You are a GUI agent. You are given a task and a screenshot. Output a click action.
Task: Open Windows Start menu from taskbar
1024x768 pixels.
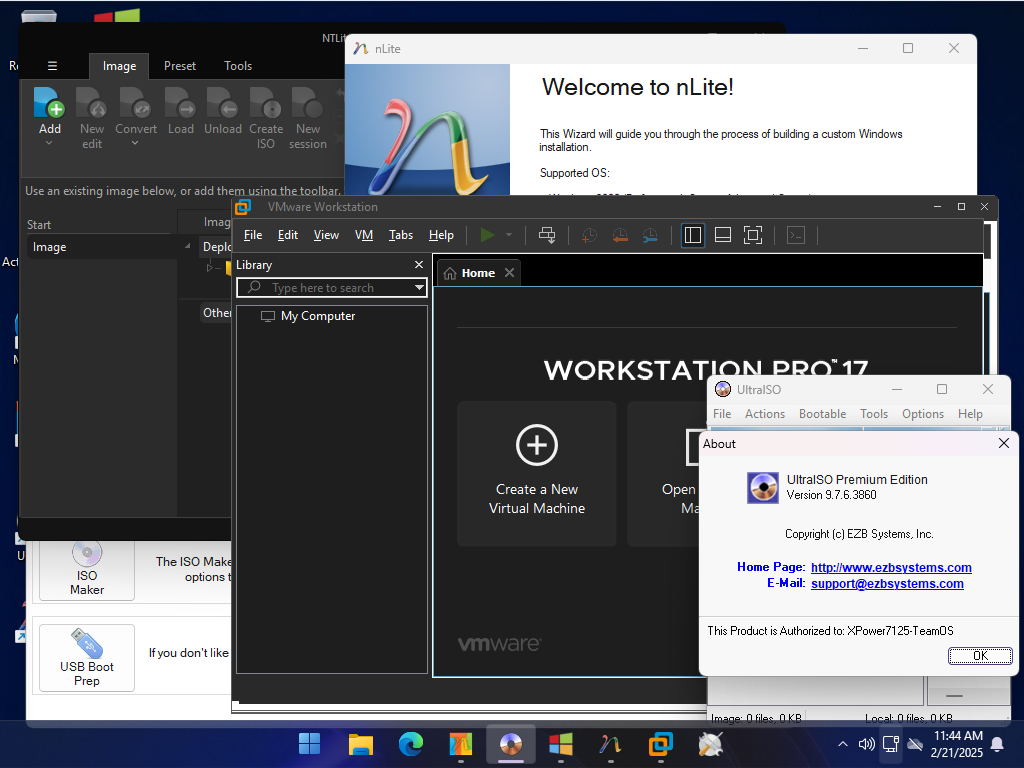(x=310, y=744)
